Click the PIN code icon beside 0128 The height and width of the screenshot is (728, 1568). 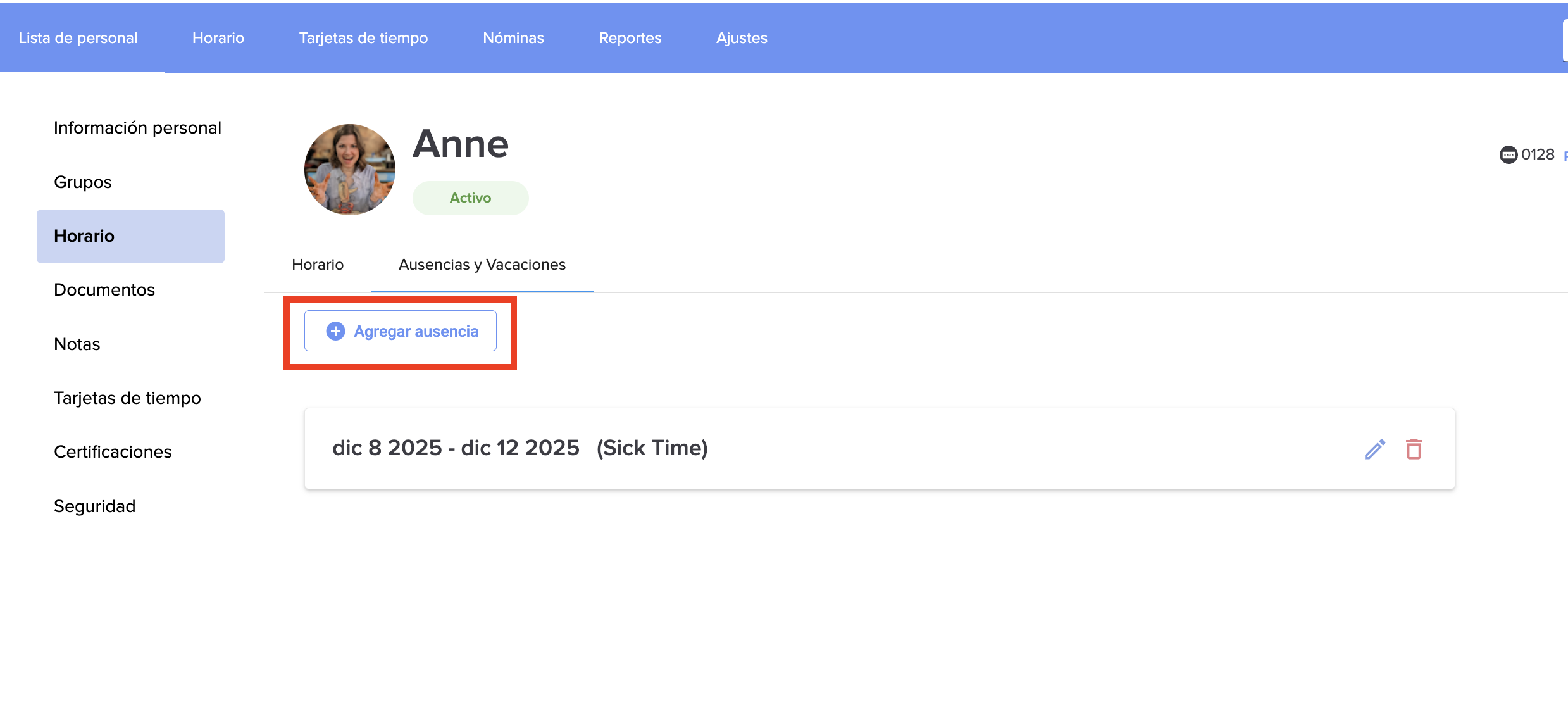[x=1508, y=154]
